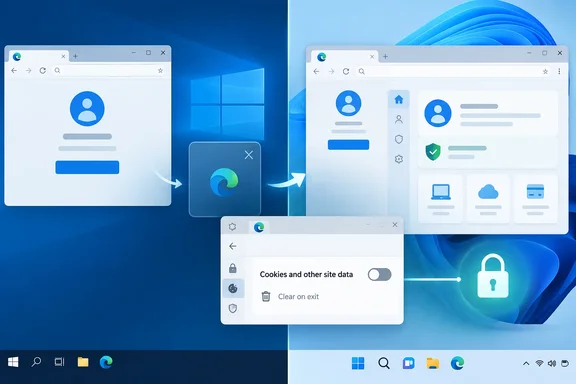Click Back in the left browser window
576x384 pixels.
[x=14, y=71]
